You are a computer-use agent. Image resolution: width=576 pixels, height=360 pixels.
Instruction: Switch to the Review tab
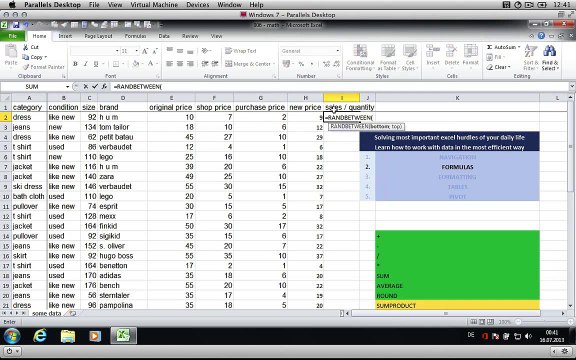pos(190,36)
